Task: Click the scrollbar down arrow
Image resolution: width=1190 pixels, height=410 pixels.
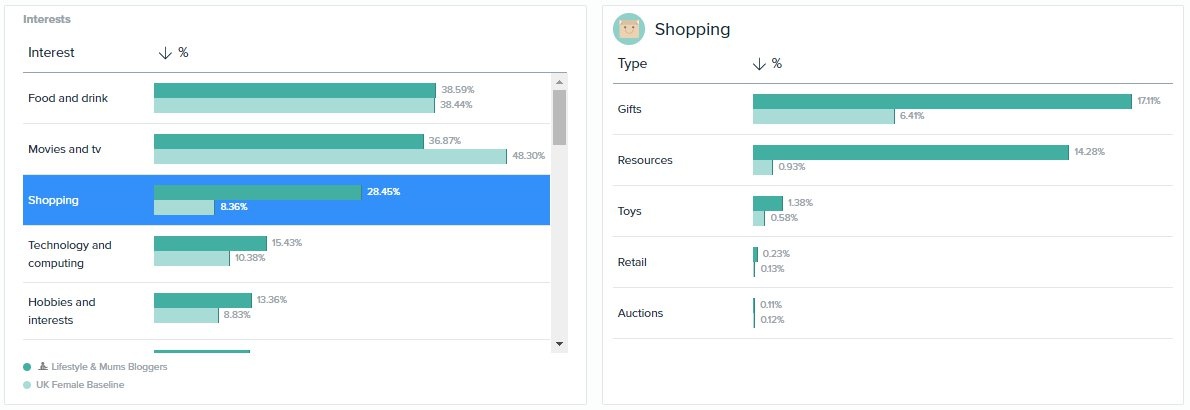Action: pos(559,344)
